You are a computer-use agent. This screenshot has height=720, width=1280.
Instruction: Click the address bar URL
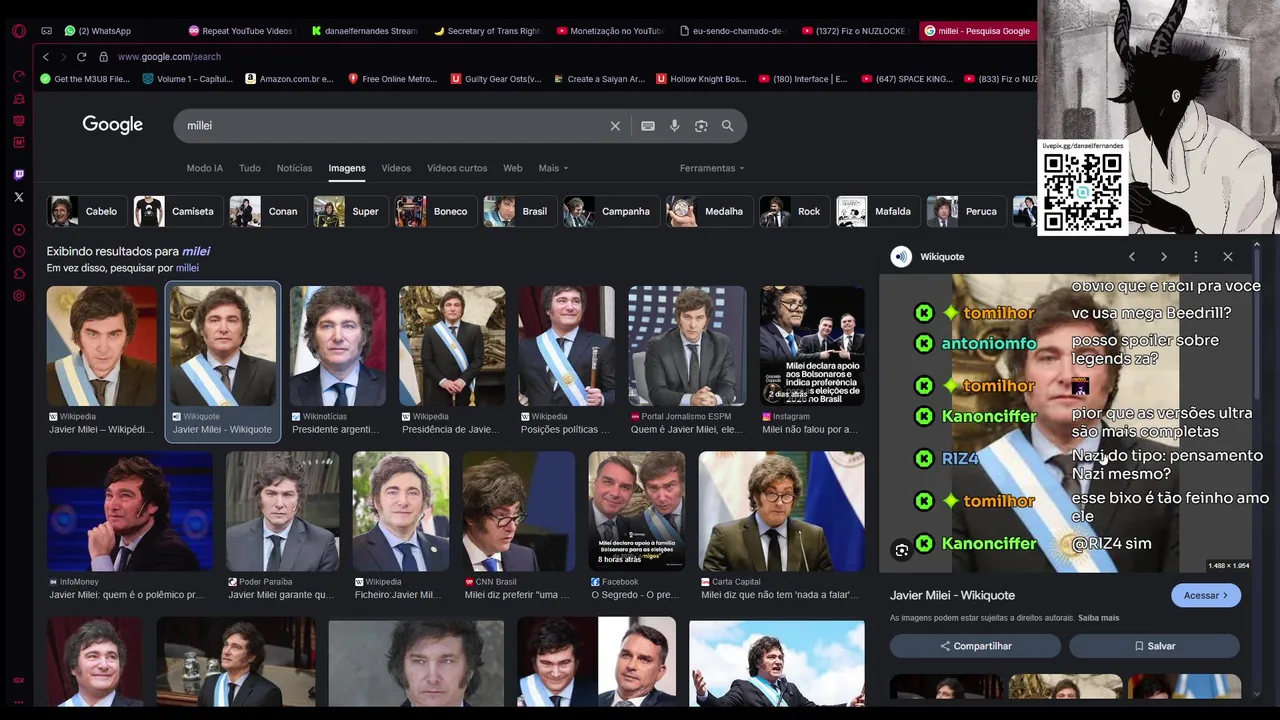point(169,57)
